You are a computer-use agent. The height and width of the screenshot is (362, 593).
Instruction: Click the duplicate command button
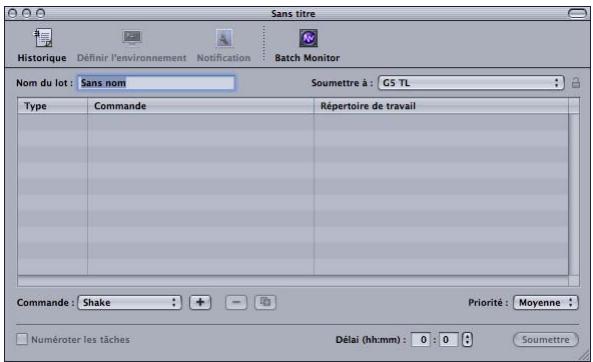coord(265,302)
